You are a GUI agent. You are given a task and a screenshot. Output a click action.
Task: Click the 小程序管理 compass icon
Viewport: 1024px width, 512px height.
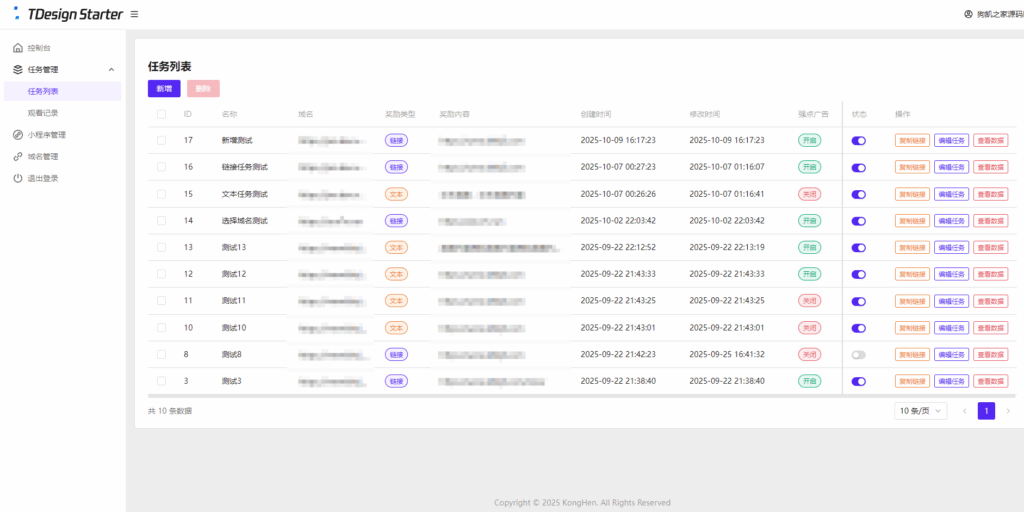(18, 135)
